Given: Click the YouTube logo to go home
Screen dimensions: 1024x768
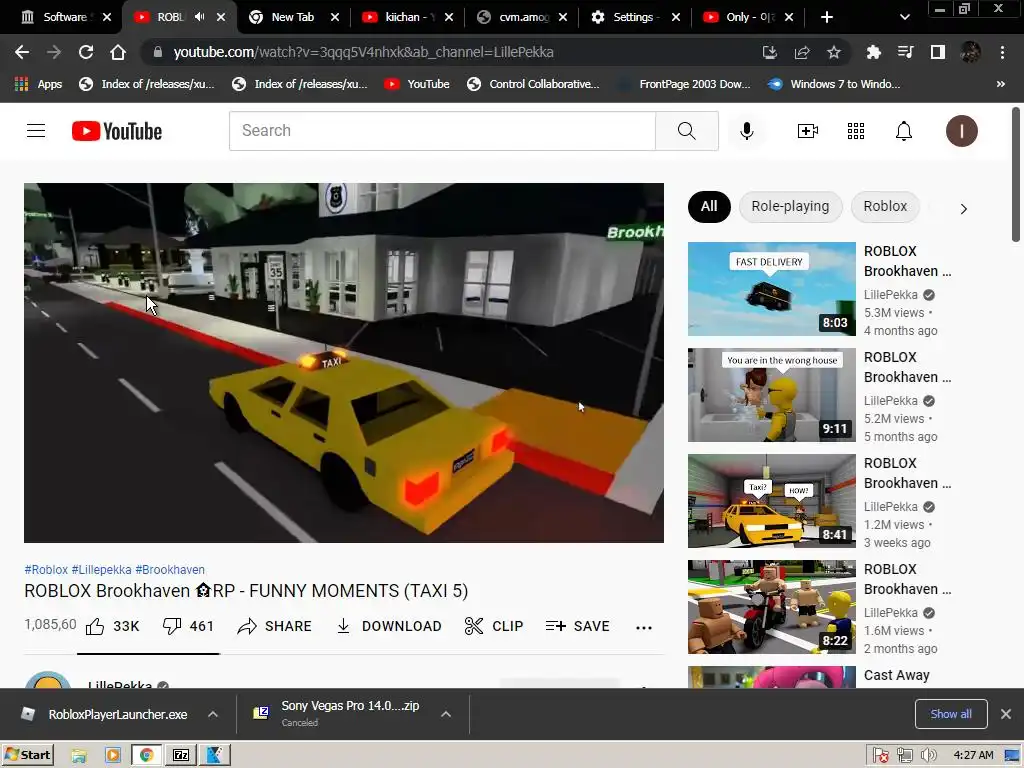Looking at the screenshot, I should pos(117,131).
